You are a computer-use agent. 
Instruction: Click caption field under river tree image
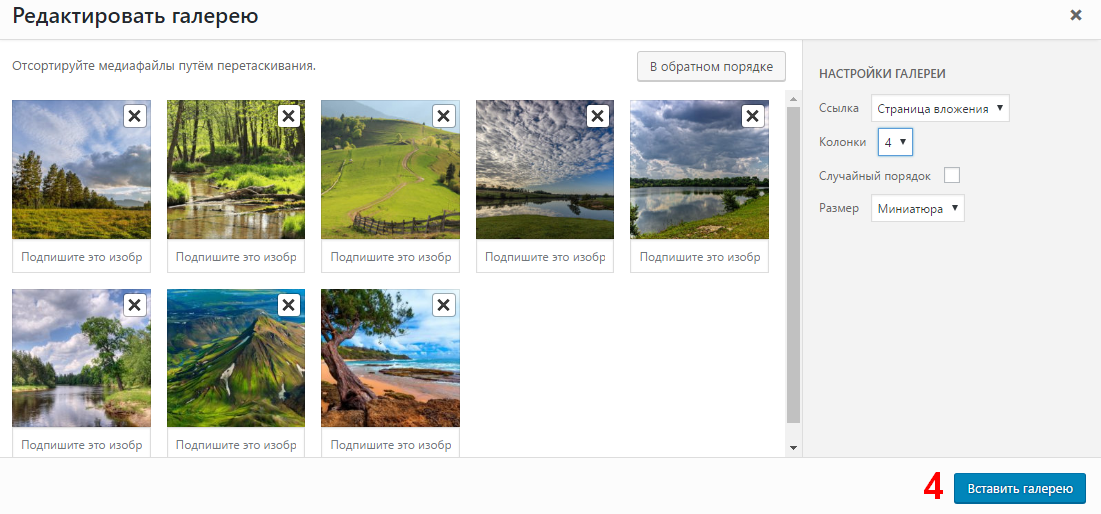pos(81,444)
